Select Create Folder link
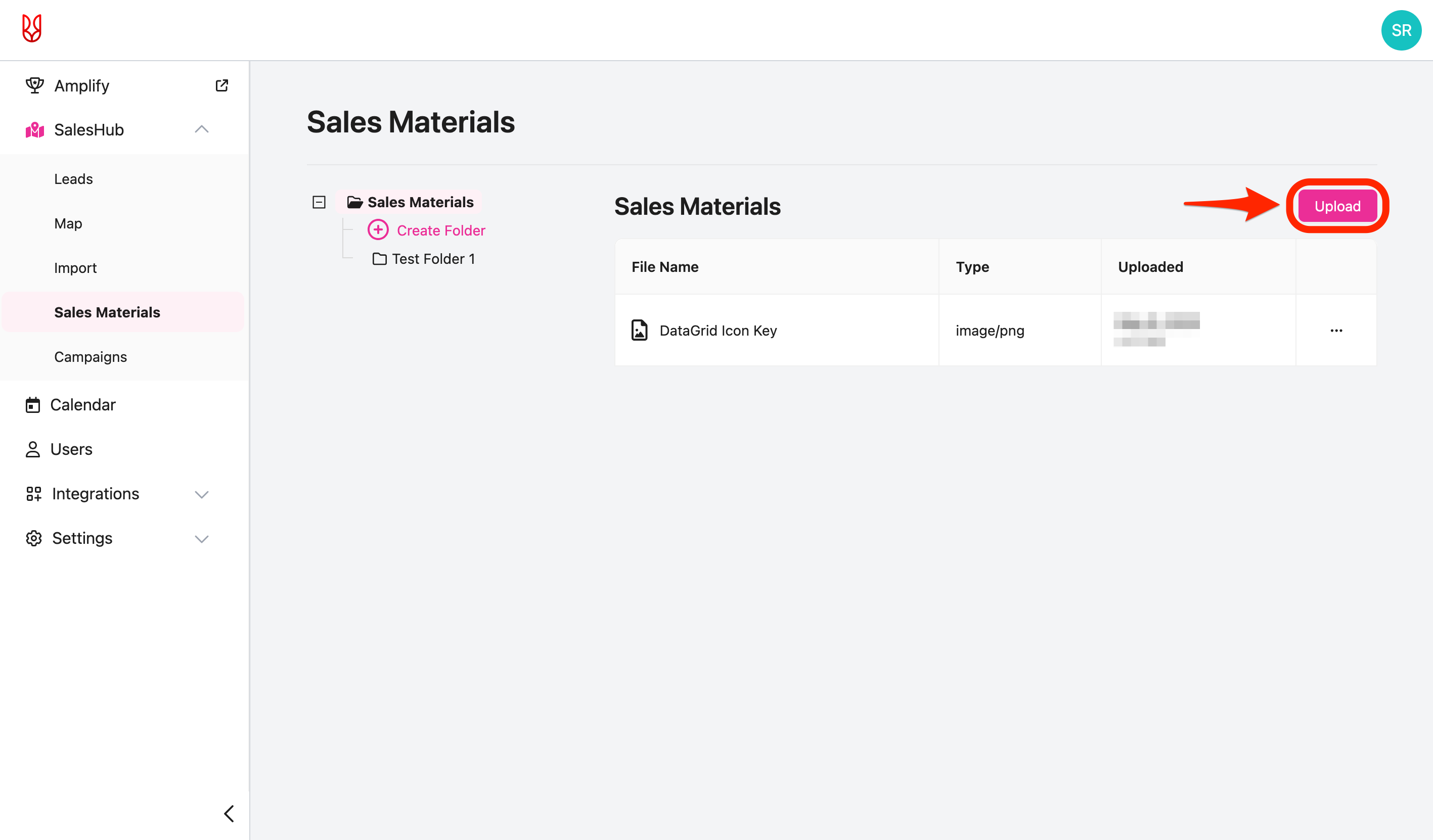The width and height of the screenshot is (1433, 840). pyautogui.click(x=441, y=230)
